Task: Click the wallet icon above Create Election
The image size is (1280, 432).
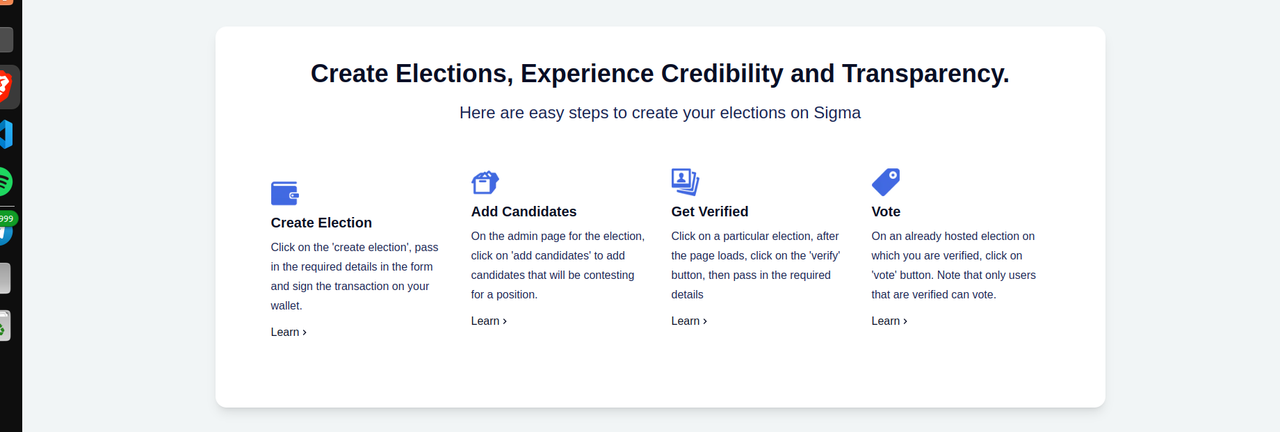Action: (285, 193)
